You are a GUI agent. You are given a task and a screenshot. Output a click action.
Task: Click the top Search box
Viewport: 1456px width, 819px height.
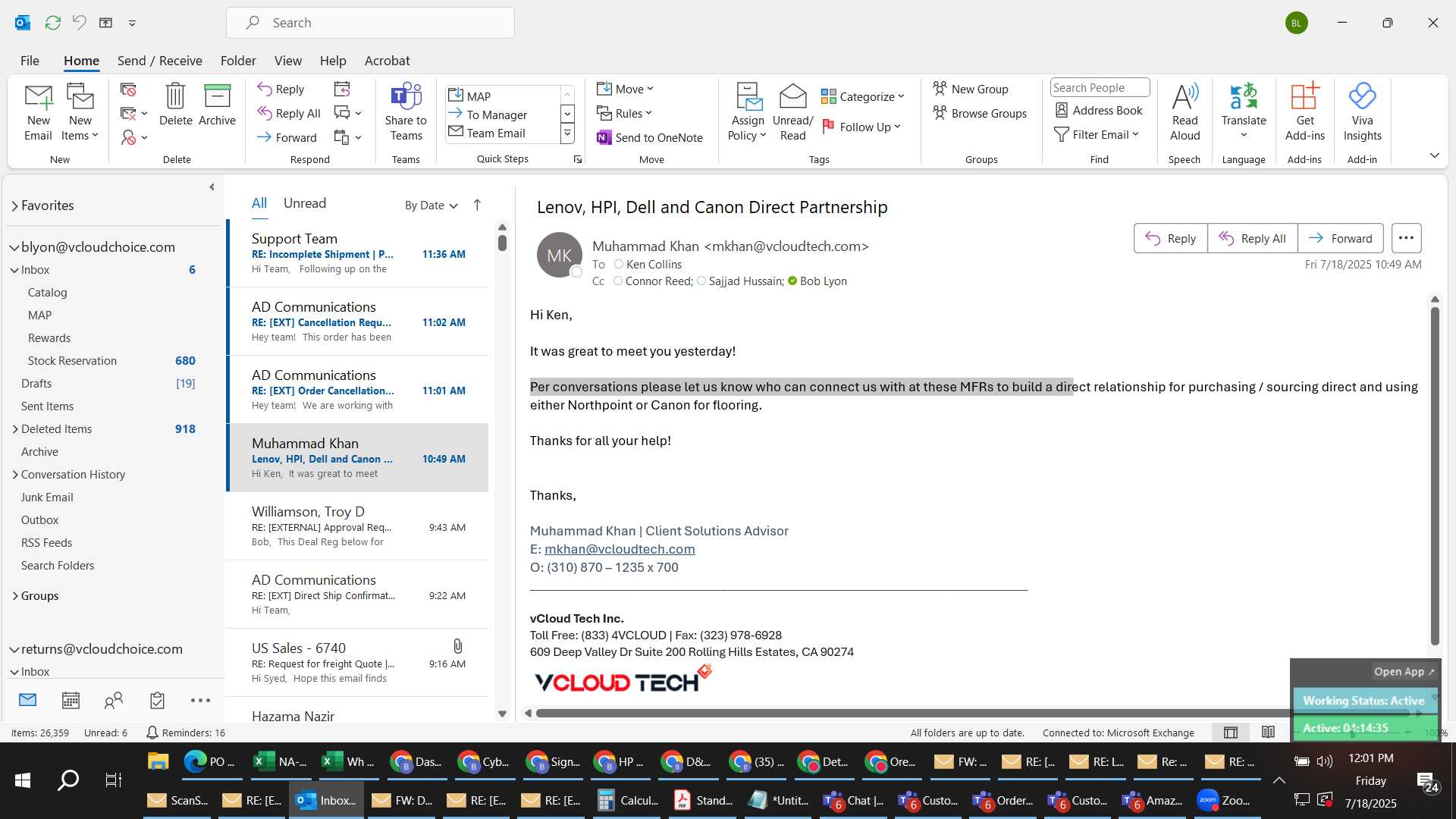pos(370,23)
